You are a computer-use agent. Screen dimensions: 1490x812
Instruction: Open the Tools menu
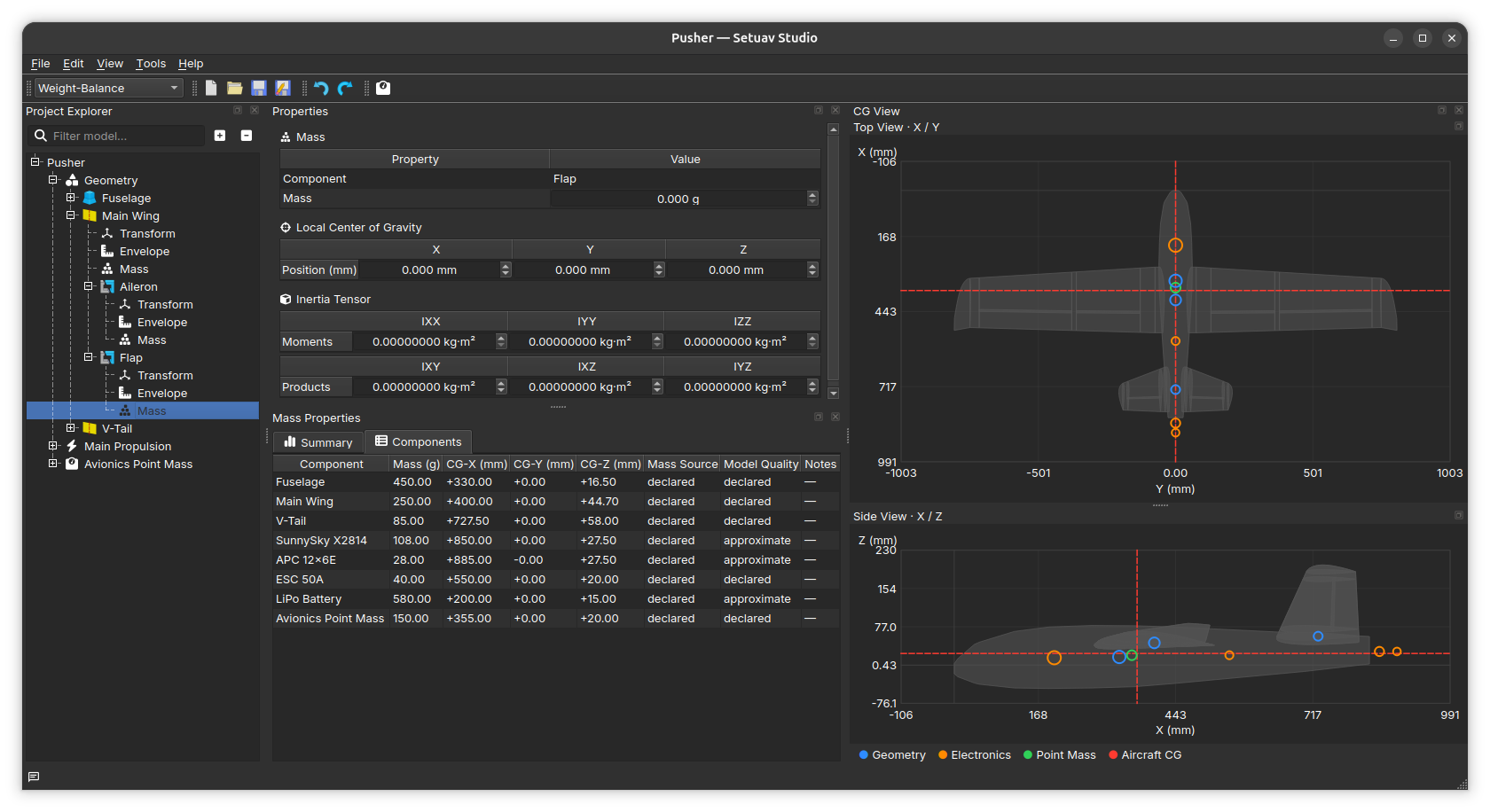point(151,63)
